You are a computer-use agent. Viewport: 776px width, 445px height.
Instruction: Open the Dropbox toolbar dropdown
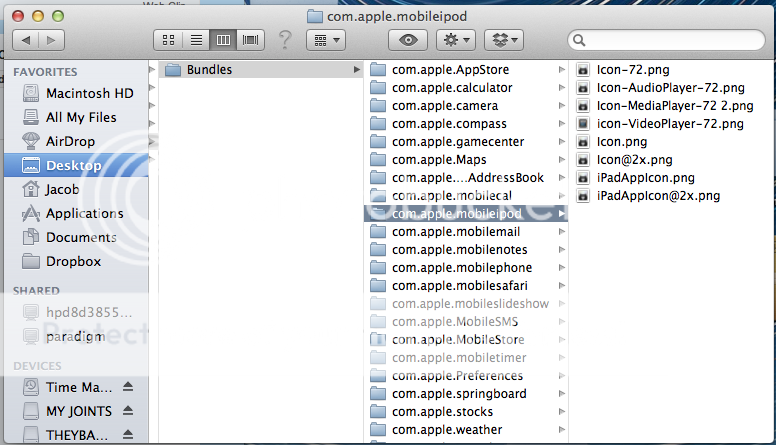(x=504, y=40)
